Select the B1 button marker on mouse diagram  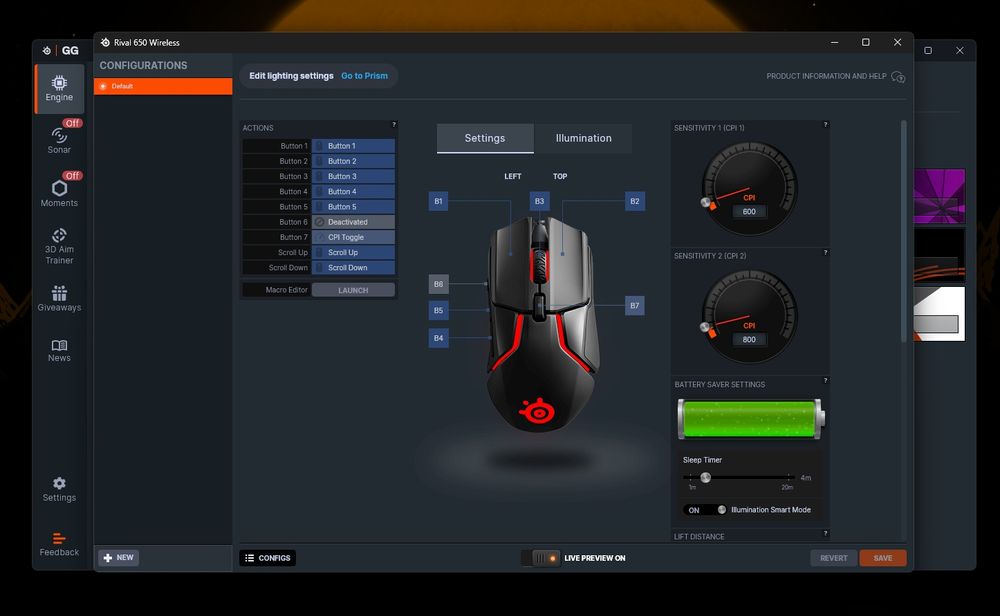[438, 201]
